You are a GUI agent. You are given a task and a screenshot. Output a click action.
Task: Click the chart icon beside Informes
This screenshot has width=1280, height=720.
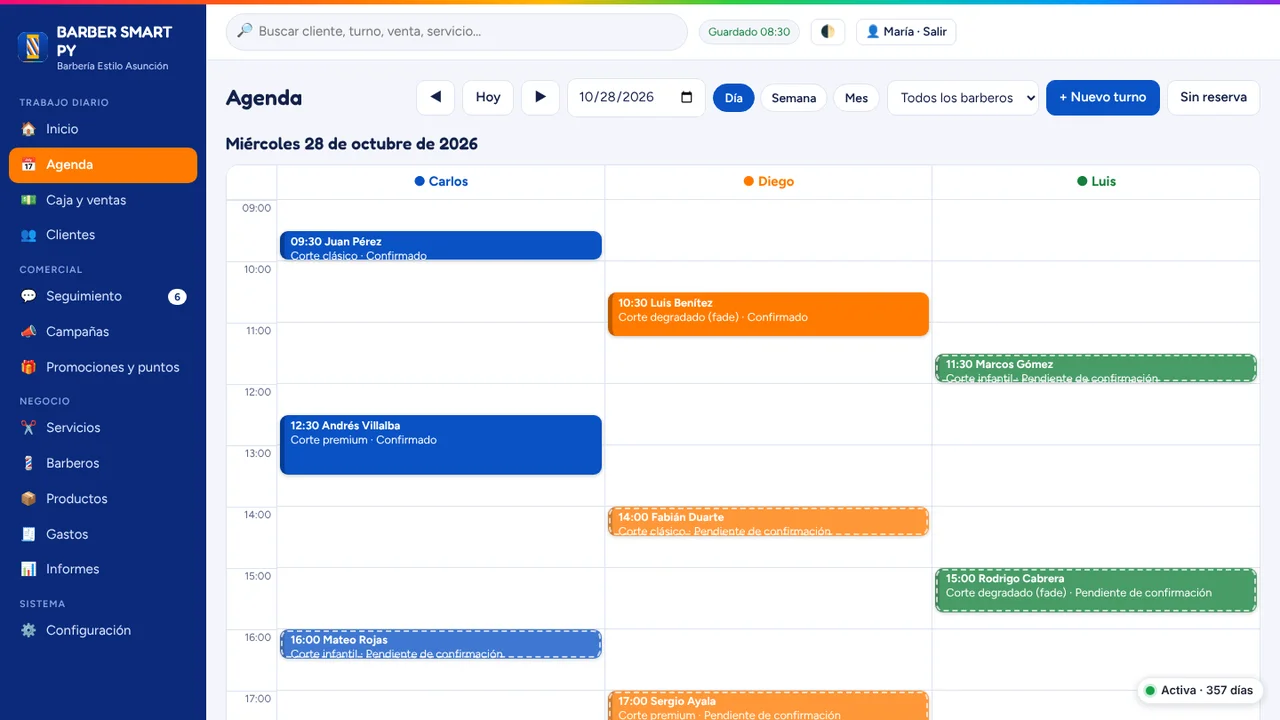[28, 569]
